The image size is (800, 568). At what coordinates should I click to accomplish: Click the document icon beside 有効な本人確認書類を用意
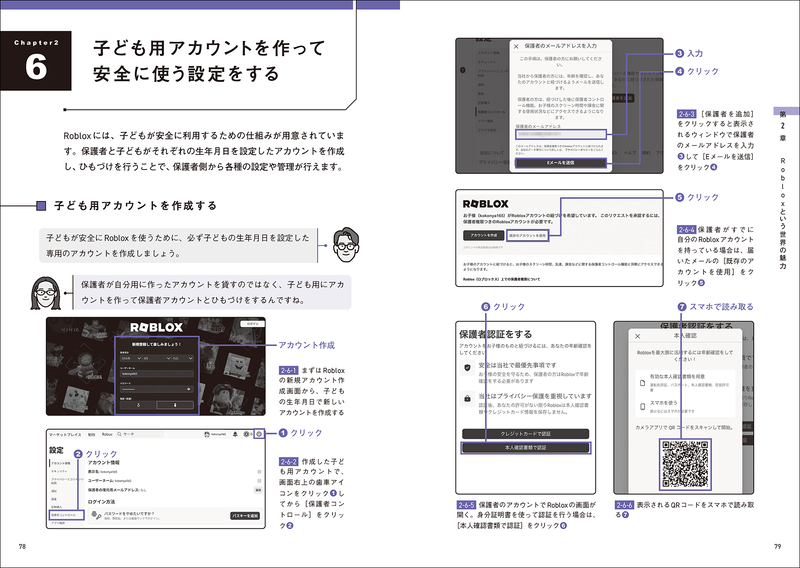coord(643,382)
